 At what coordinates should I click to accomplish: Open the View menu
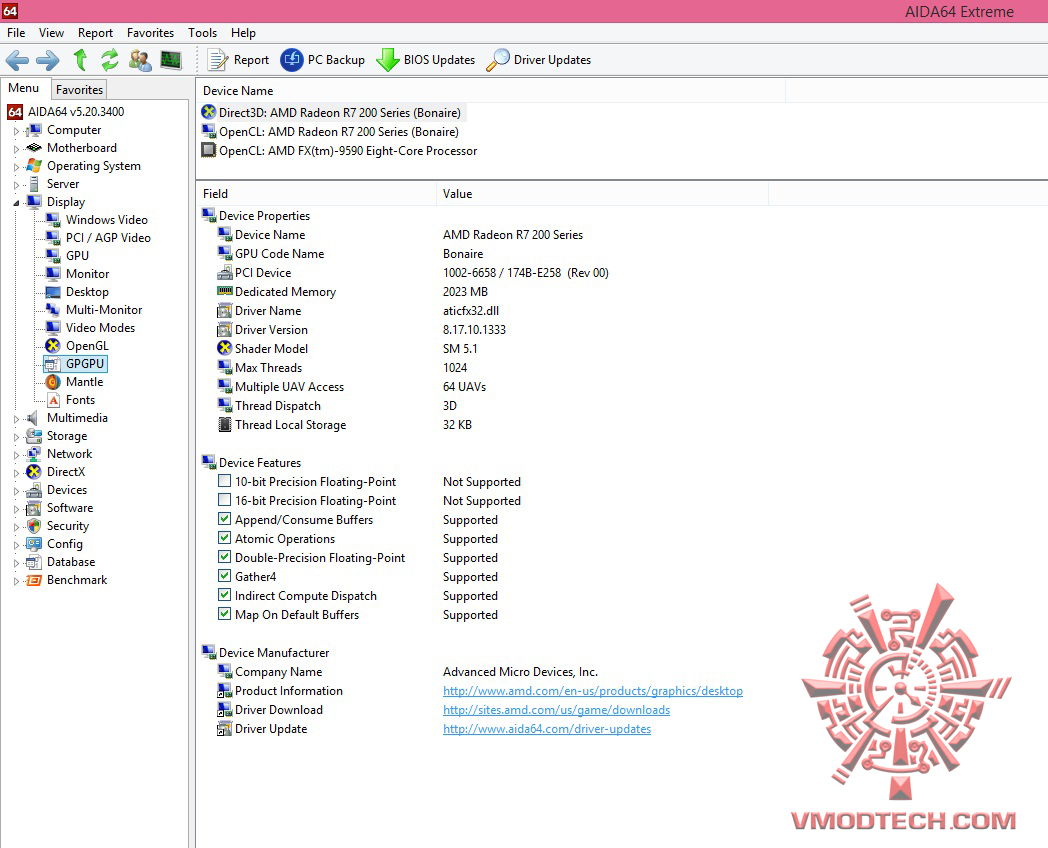[51, 33]
